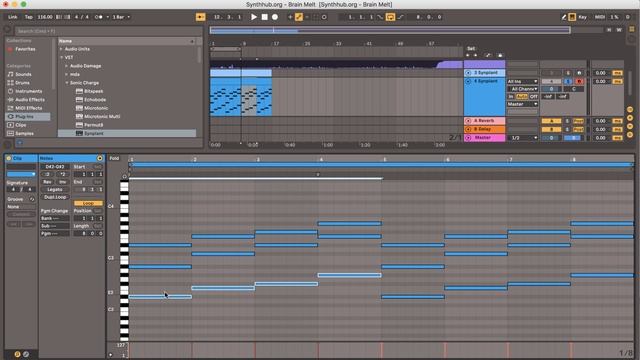Toggle the loop switch in transport
640x360 pixels.
(x=390, y=17)
